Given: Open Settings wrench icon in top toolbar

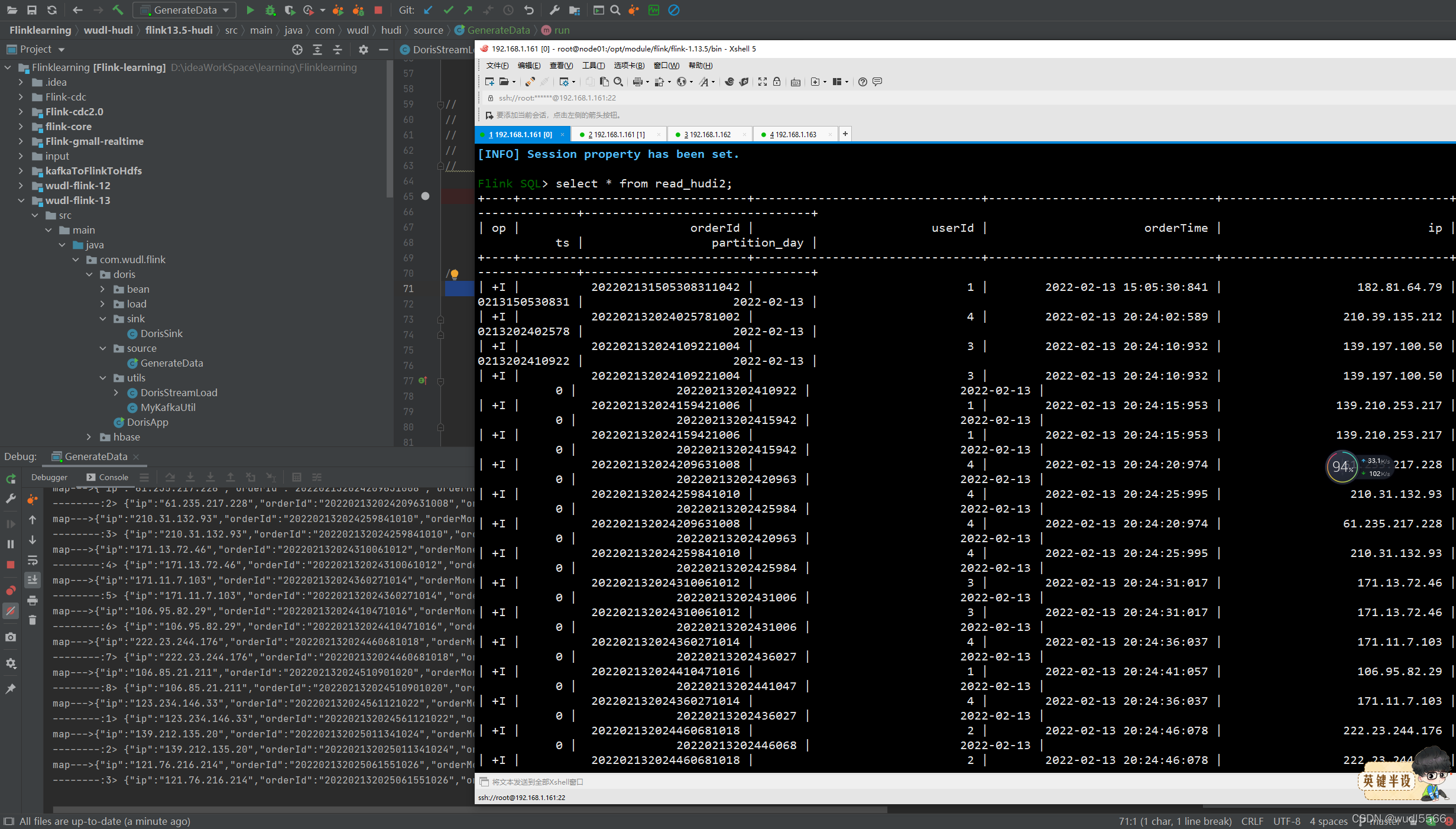Looking at the screenshot, I should [554, 10].
